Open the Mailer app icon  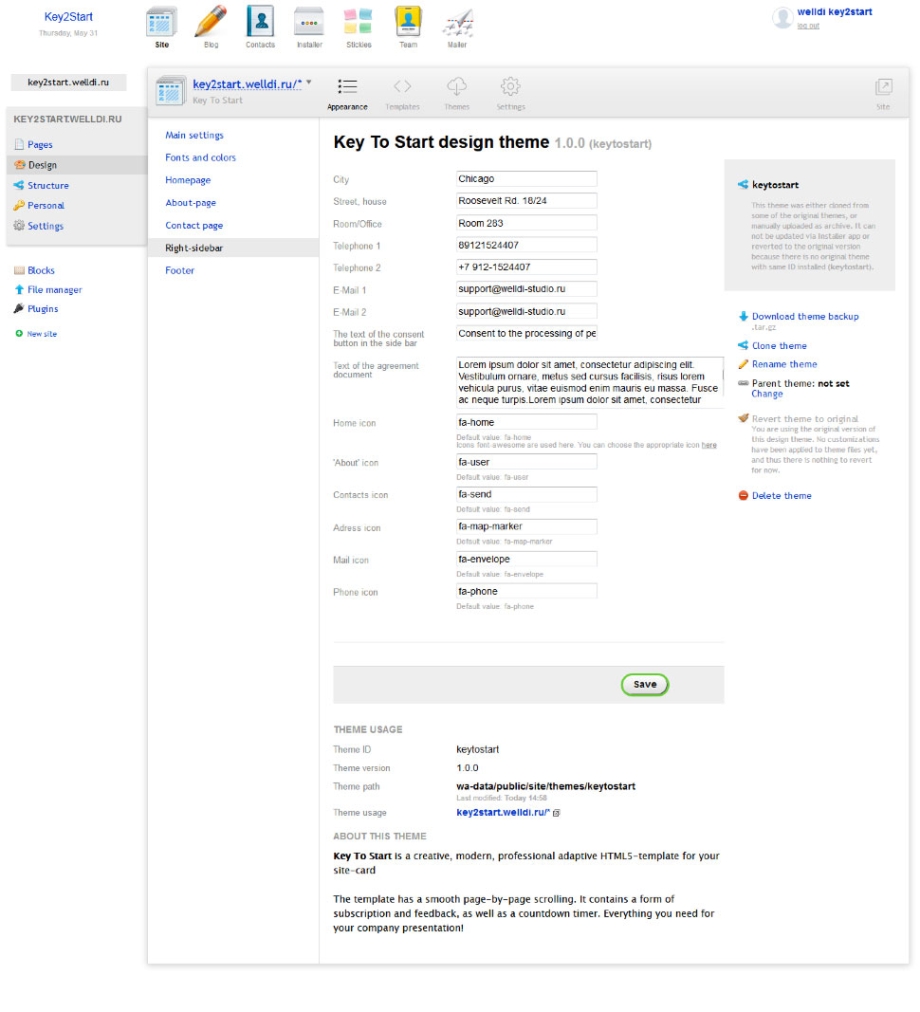[x=457, y=23]
